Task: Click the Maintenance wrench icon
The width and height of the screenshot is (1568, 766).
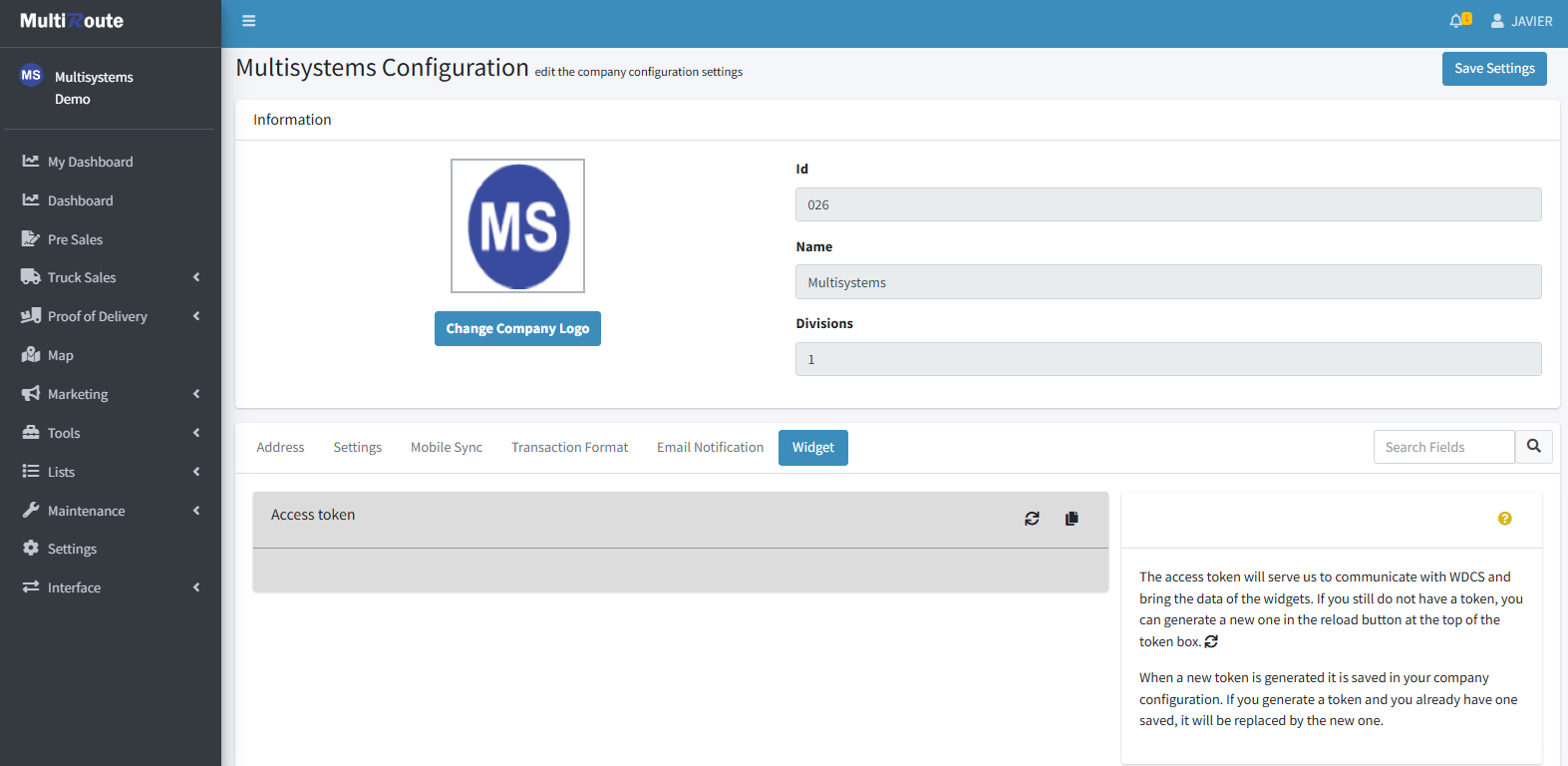Action: 31,510
